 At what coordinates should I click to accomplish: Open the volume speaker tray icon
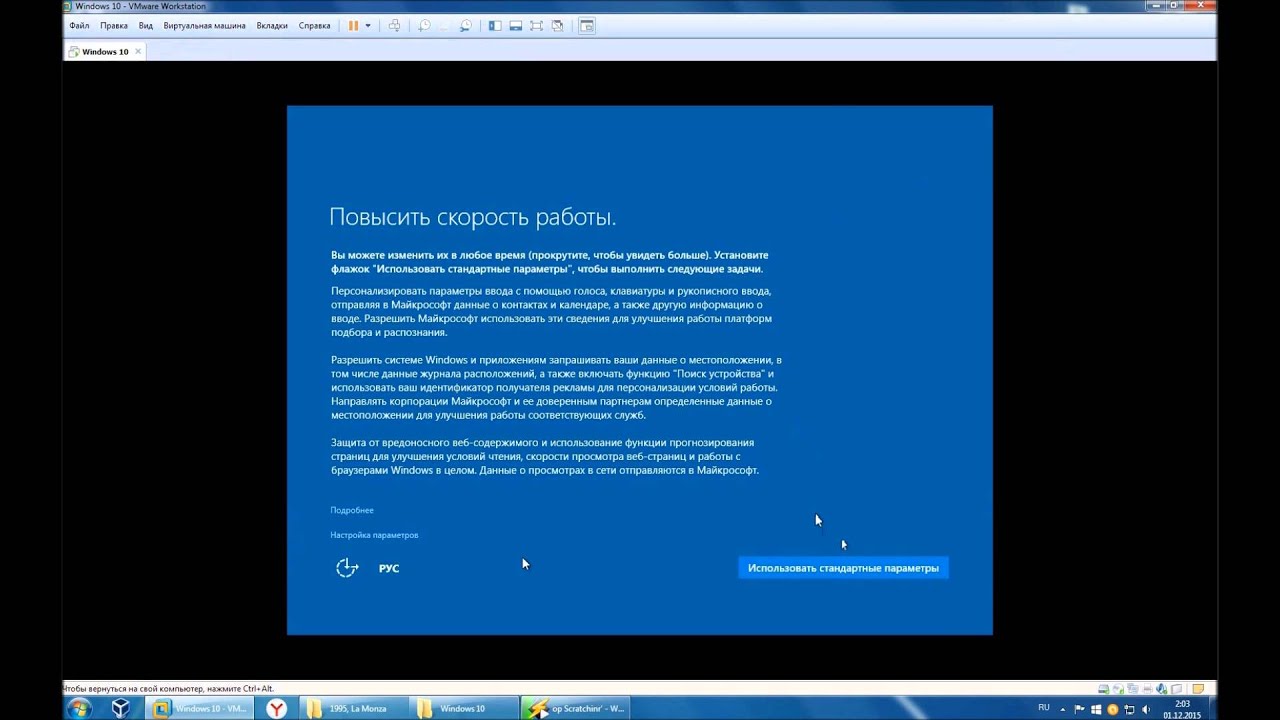pyautogui.click(x=1145, y=709)
